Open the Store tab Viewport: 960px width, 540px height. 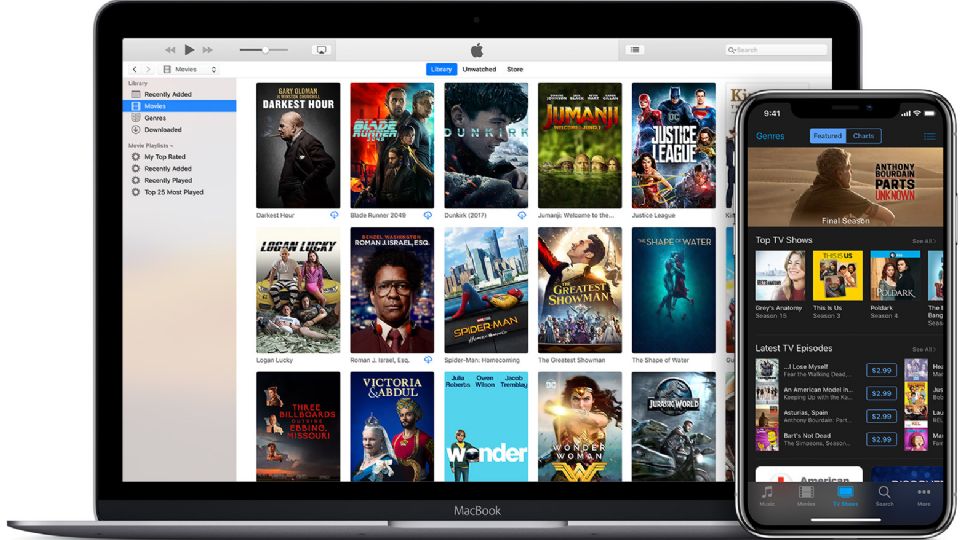(515, 69)
